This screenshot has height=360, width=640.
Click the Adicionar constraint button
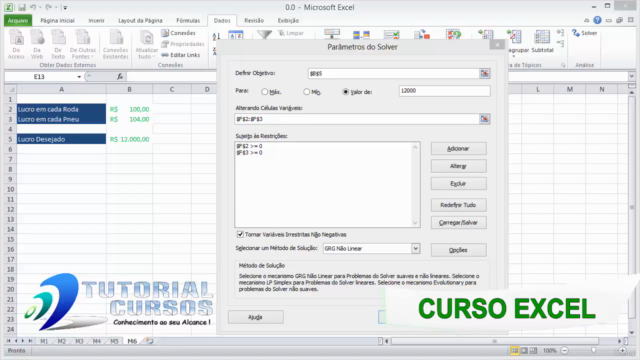pos(458,149)
